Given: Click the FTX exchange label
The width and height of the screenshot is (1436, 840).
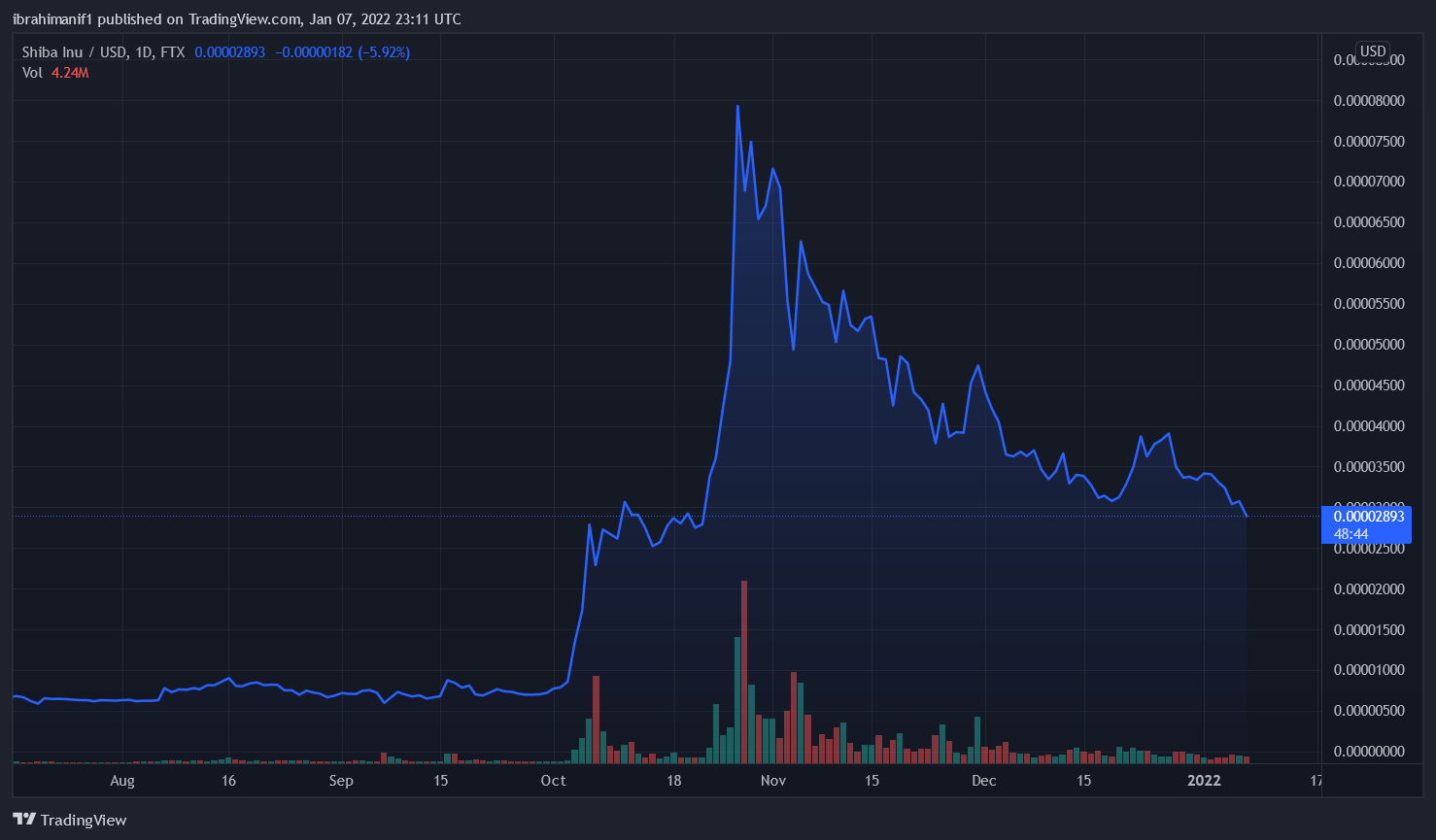Looking at the screenshot, I should click(172, 52).
